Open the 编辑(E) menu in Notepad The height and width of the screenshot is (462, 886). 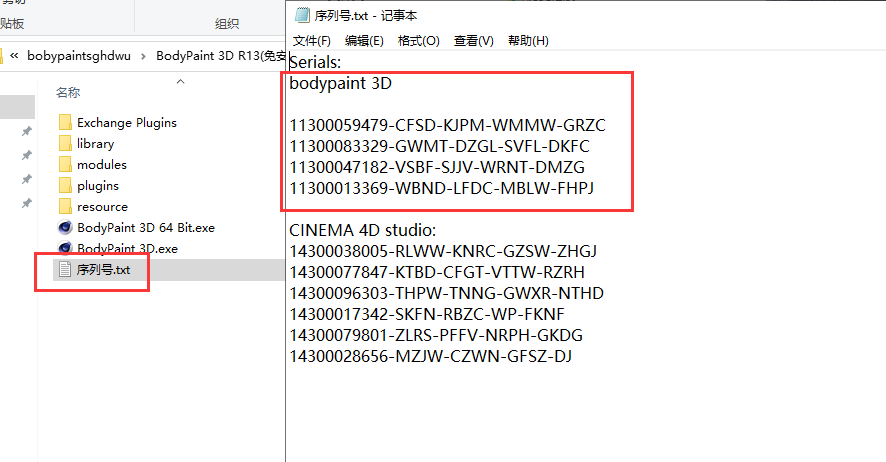pos(364,41)
